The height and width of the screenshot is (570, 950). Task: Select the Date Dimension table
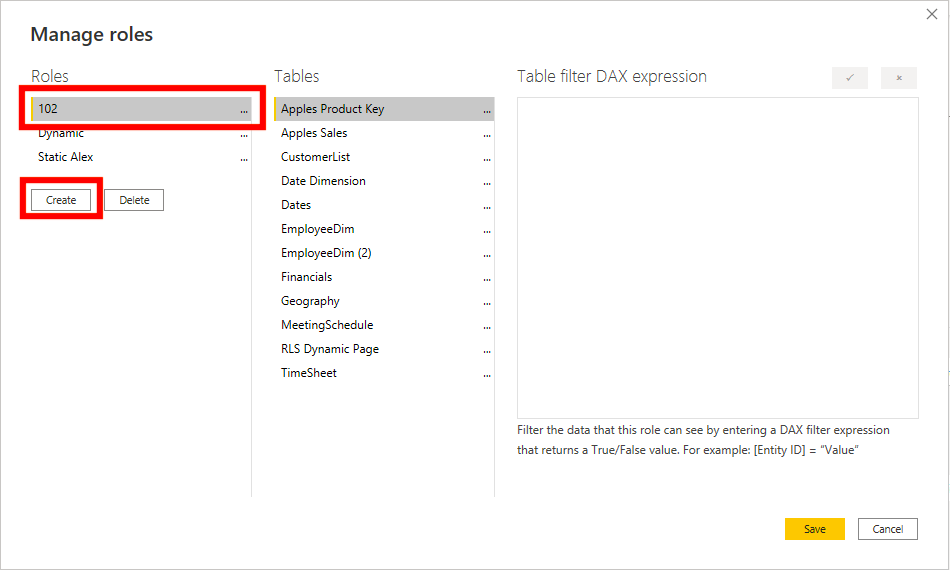coord(323,181)
